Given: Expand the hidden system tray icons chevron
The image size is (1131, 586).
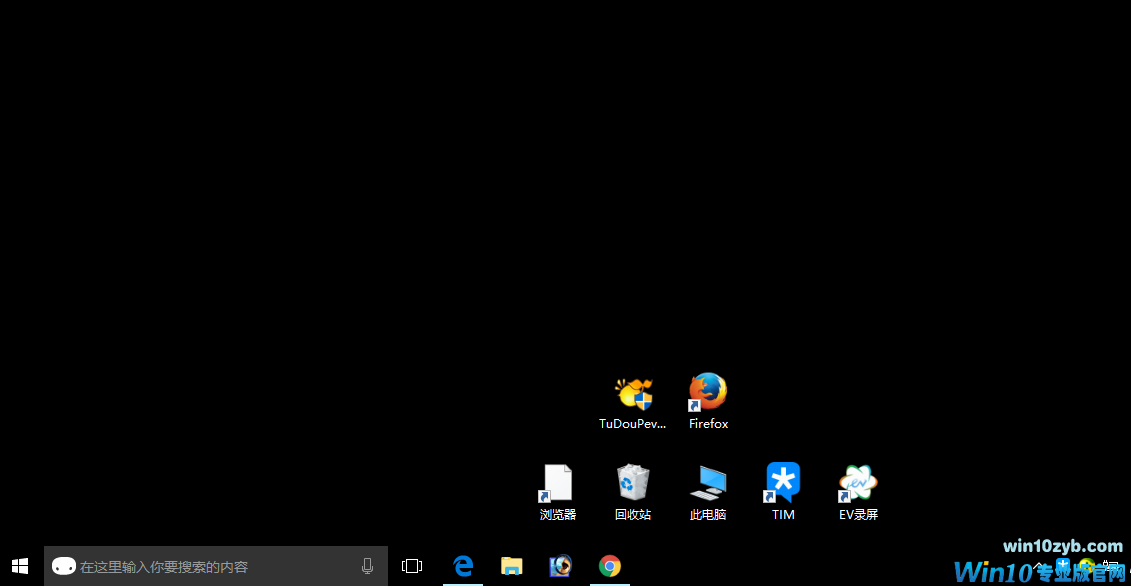Looking at the screenshot, I should pyautogui.click(x=1040, y=566).
